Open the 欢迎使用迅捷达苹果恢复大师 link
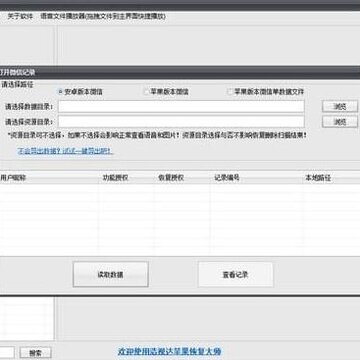The height and width of the screenshot is (360, 360). 169,351
